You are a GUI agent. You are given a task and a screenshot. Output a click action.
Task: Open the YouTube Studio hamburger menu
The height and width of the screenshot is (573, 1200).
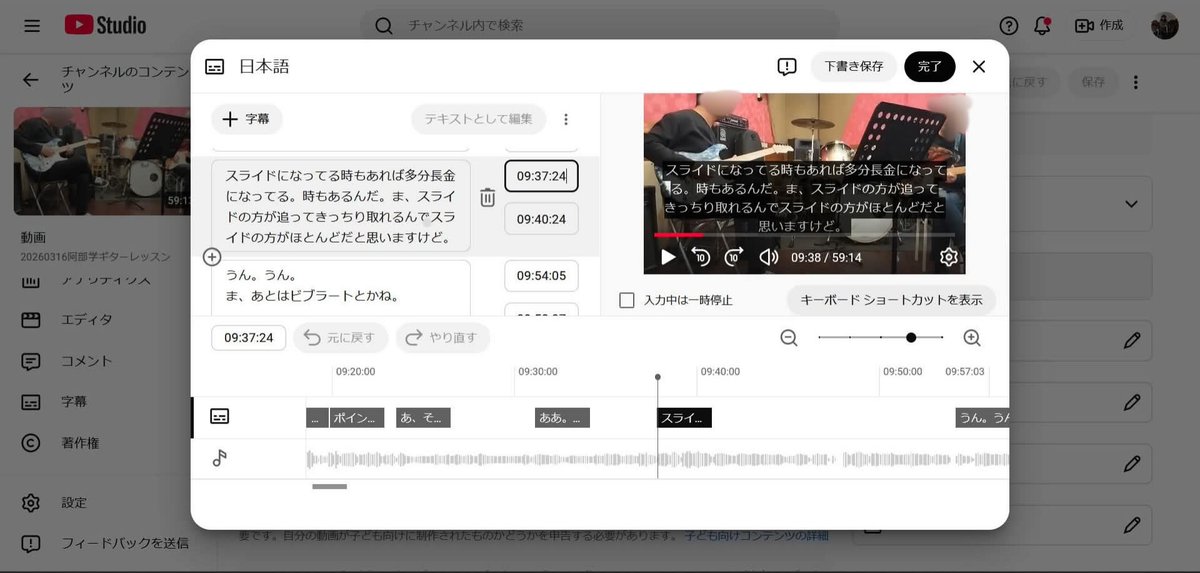[x=32, y=25]
